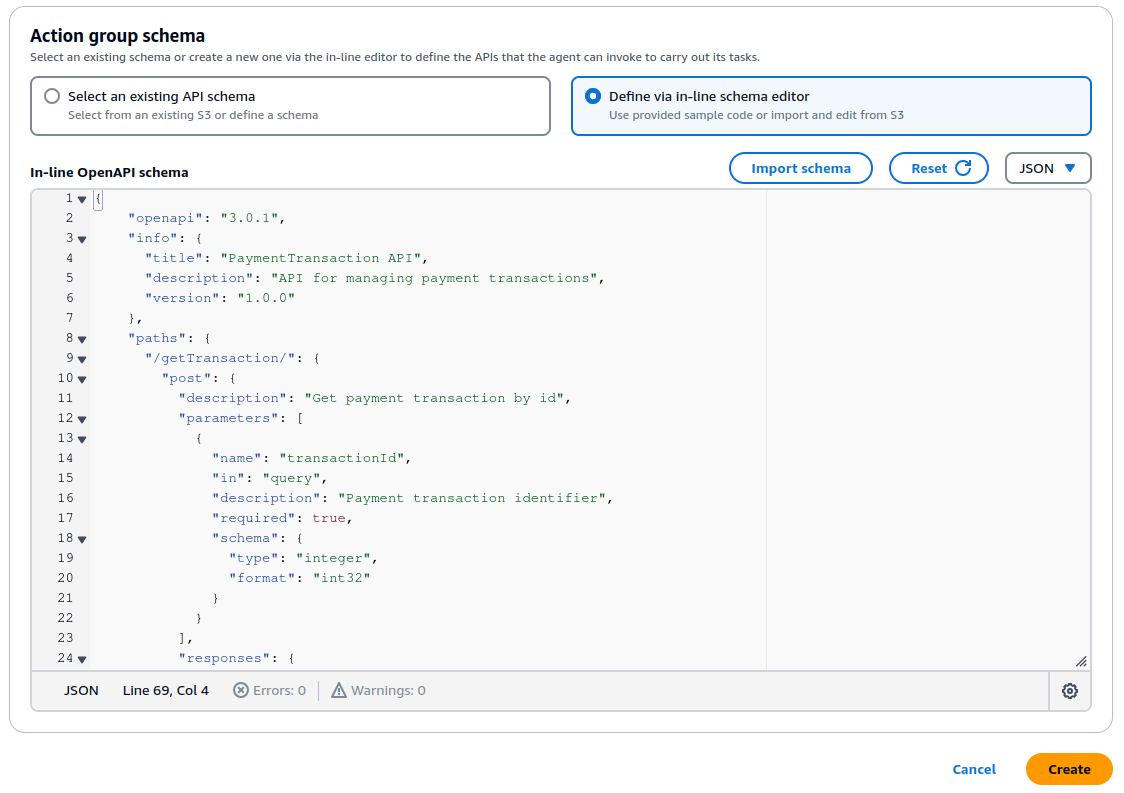
Task: Collapse the root object fold on line 1
Action: pos(81,198)
